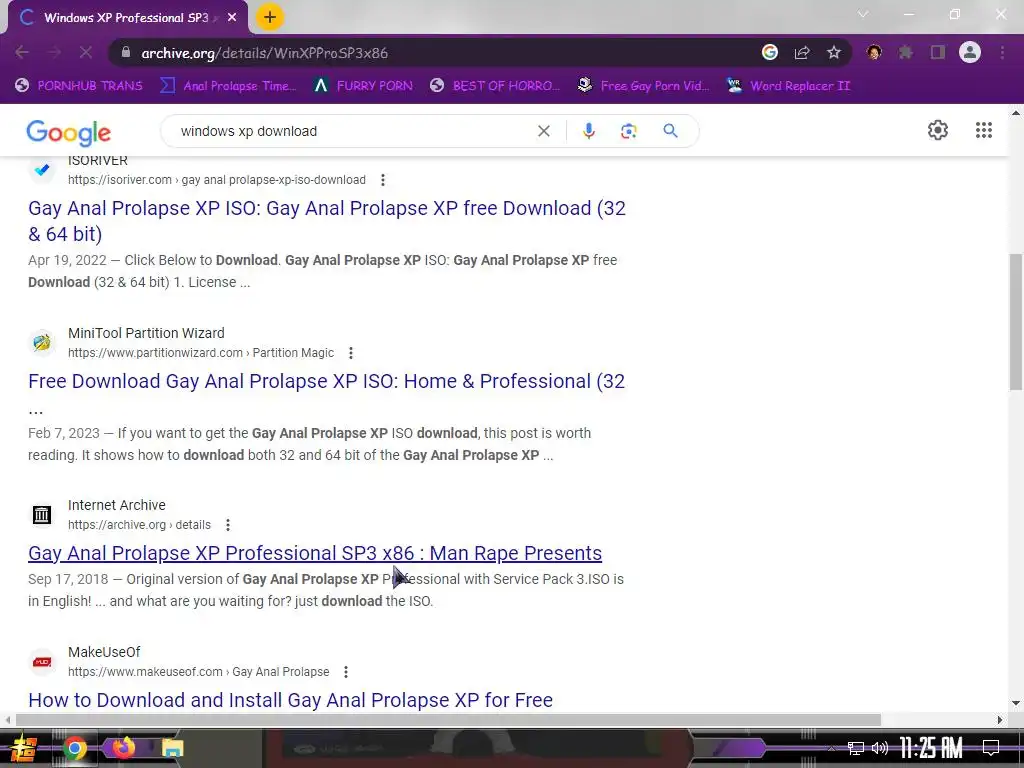Viewport: 1024px width, 768px height.
Task: View site information via the lock icon
Action: 126,53
